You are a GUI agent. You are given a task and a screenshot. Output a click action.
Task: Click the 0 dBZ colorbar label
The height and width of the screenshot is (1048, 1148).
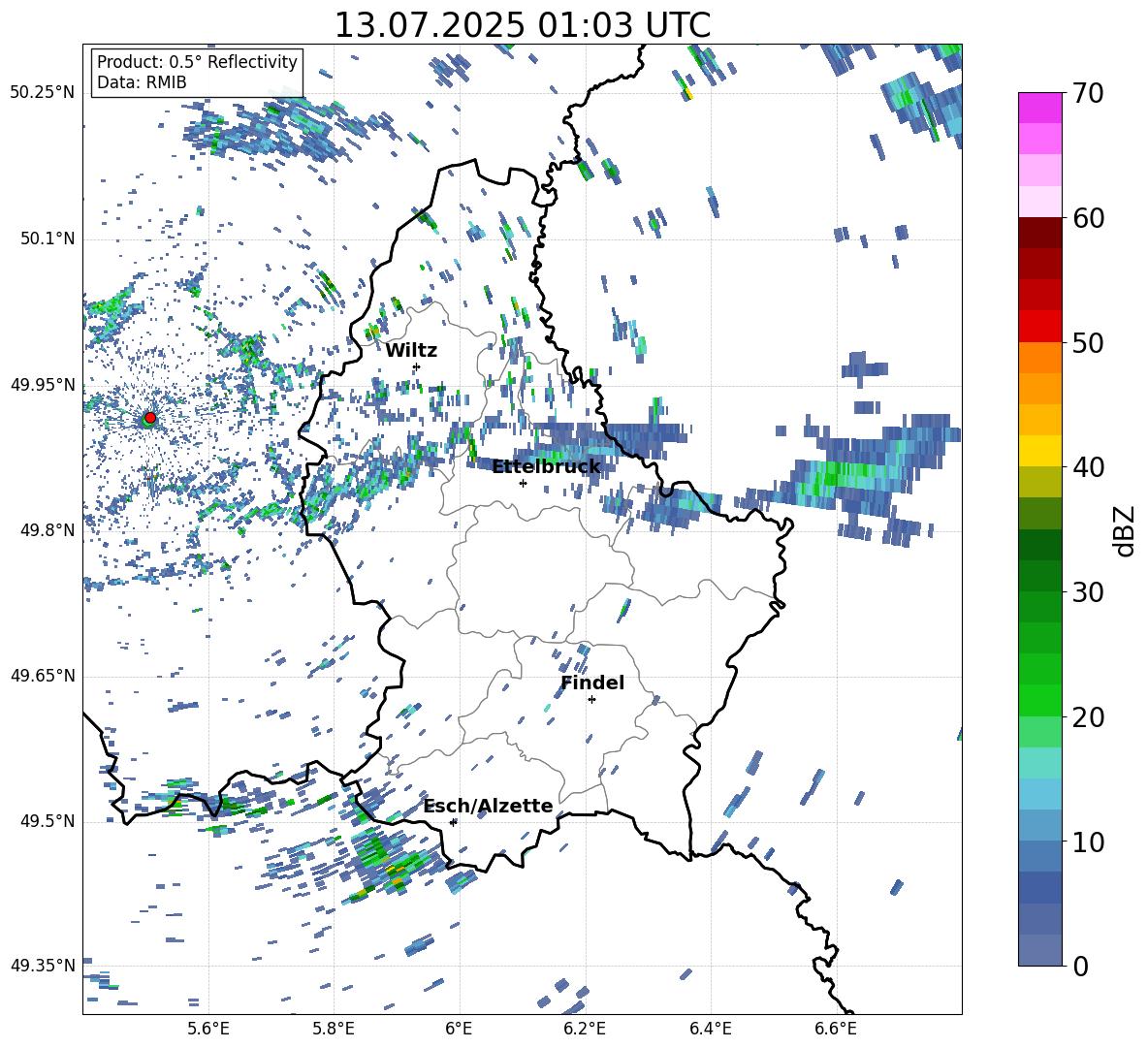click(1080, 967)
